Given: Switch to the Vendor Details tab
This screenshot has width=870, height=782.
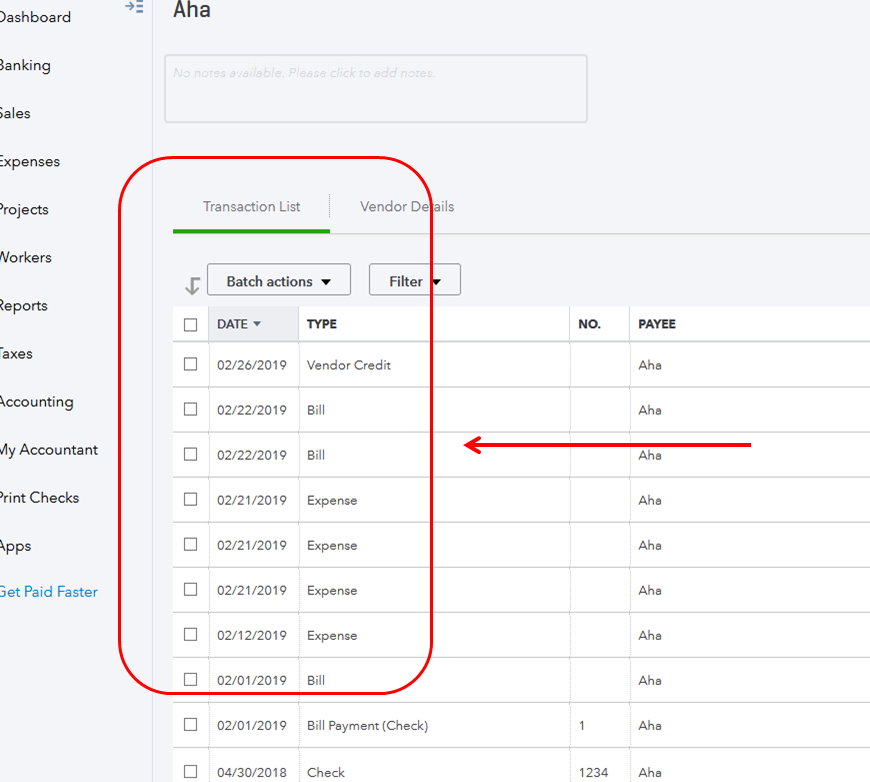Looking at the screenshot, I should (407, 207).
